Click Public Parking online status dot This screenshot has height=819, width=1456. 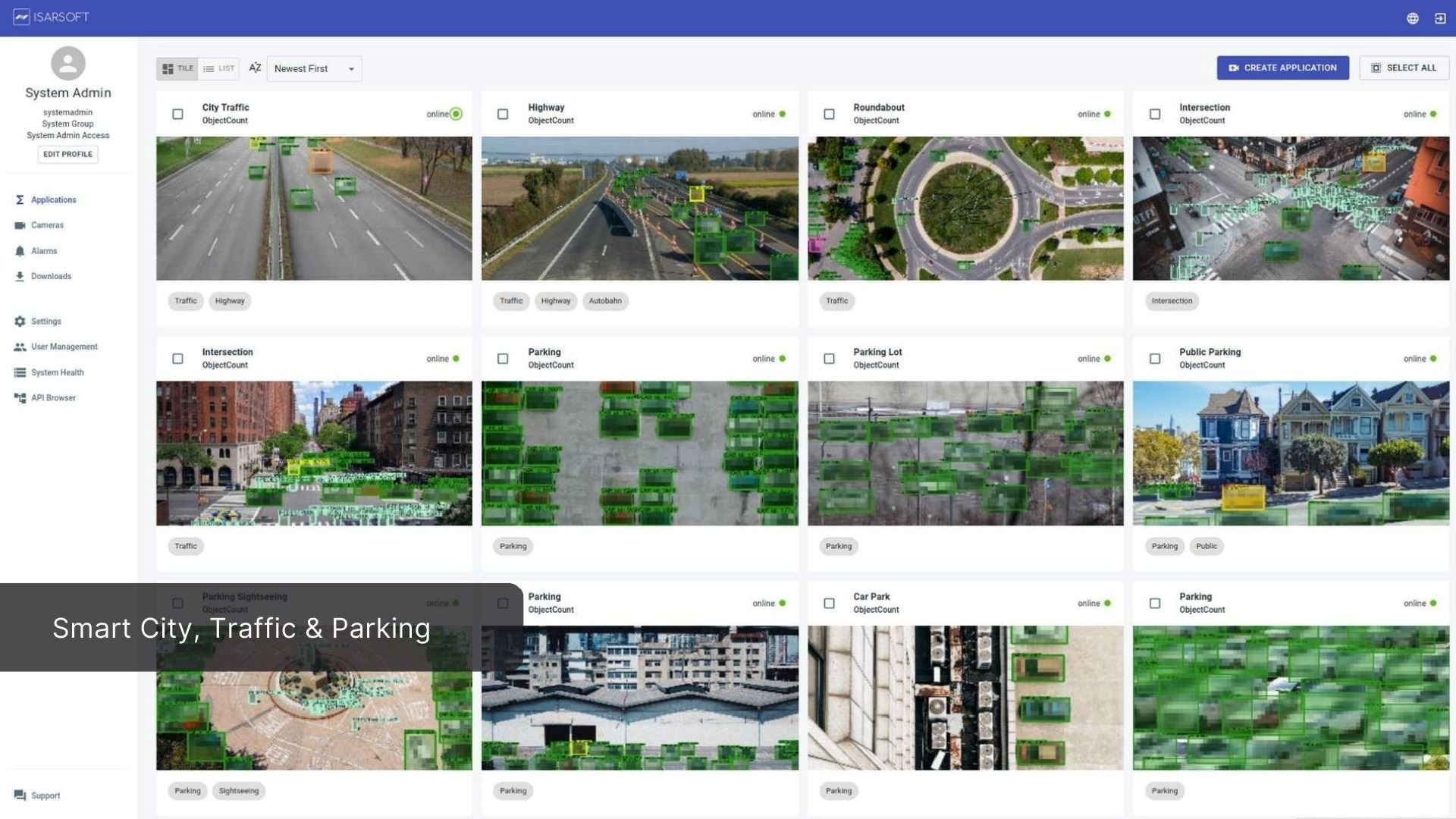click(x=1433, y=359)
